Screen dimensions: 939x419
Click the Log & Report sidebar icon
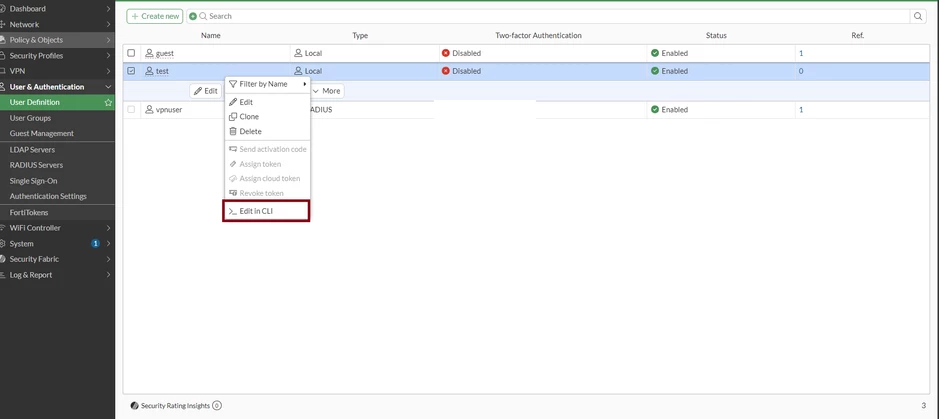[x=2, y=275]
